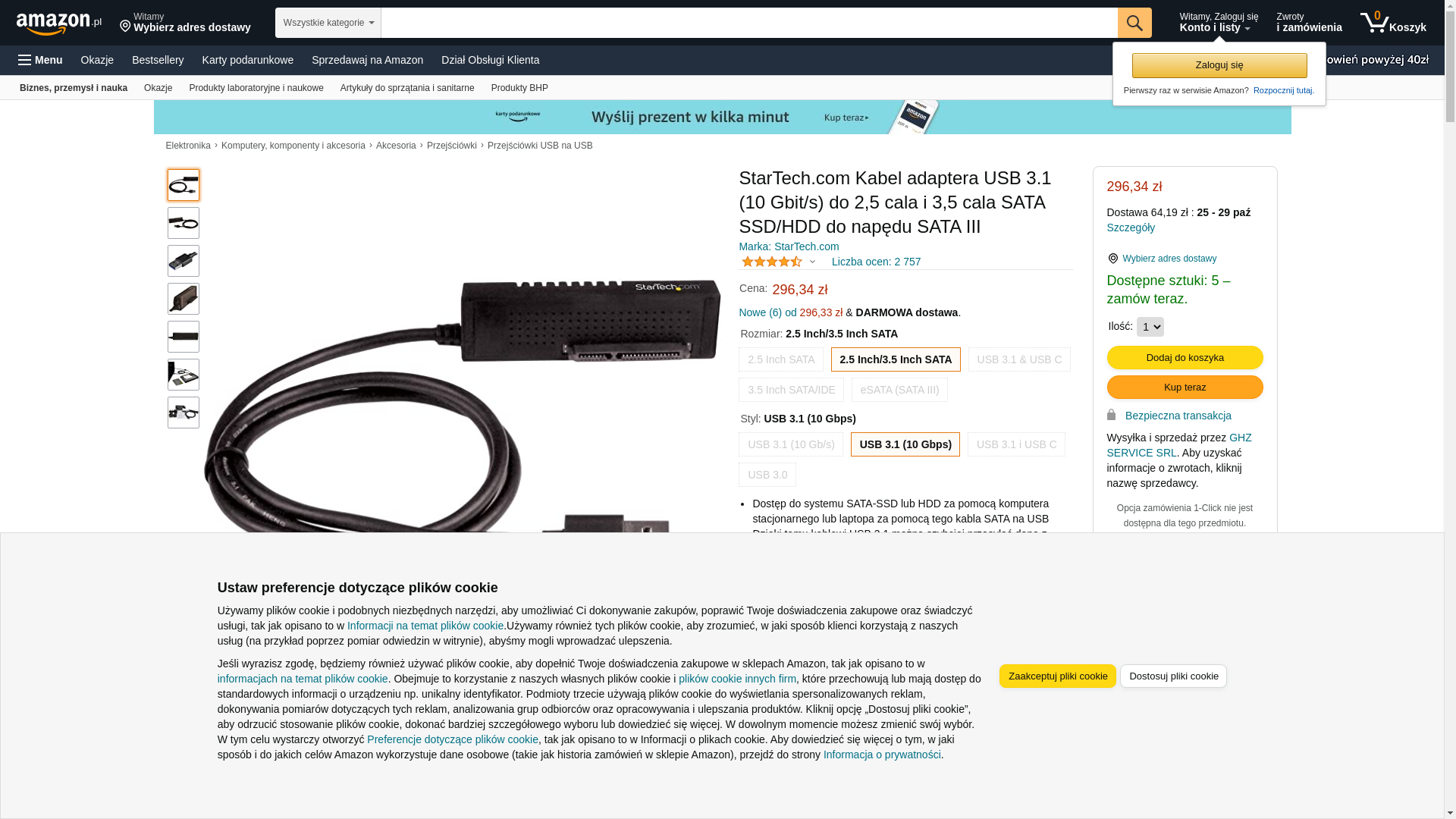Viewport: 1456px width, 819px height.
Task: Expand the Konto i listy menu
Action: tap(1219, 23)
